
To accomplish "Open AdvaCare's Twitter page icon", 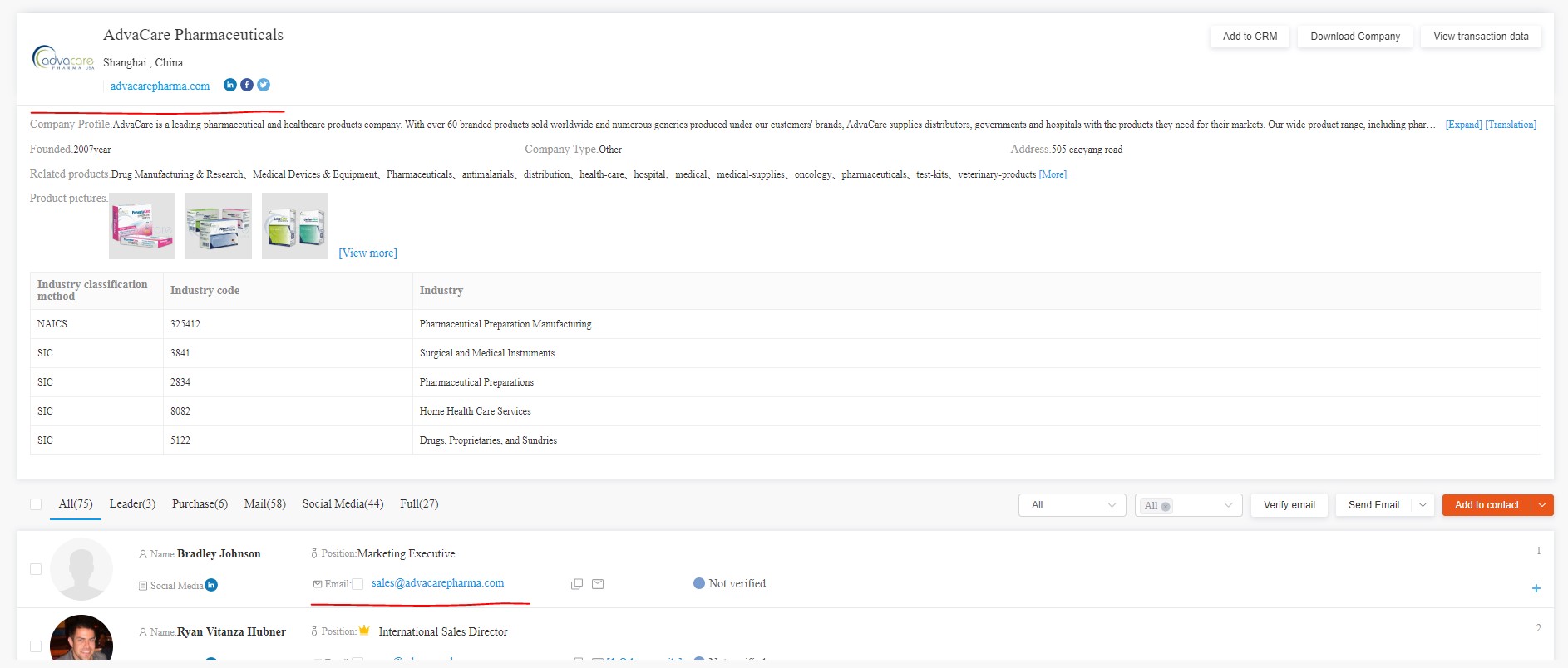I will 264,85.
